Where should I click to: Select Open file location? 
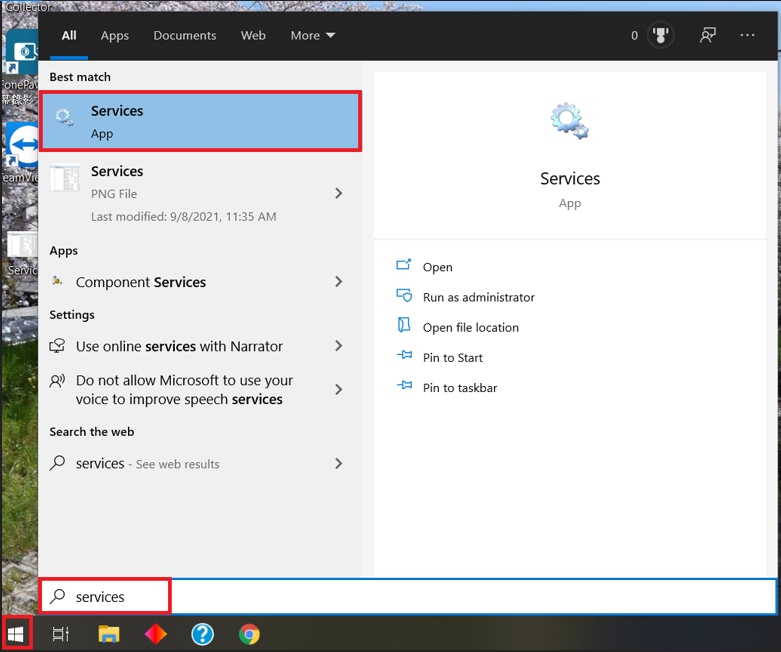(471, 327)
